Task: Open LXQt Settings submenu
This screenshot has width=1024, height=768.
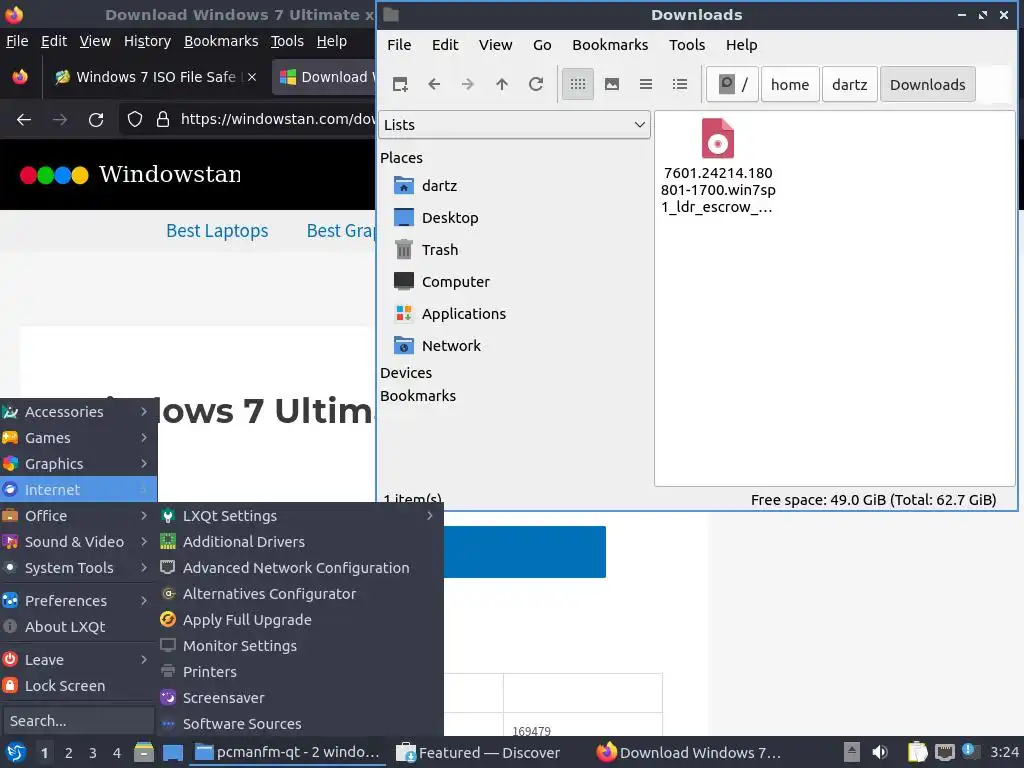Action: [300, 516]
